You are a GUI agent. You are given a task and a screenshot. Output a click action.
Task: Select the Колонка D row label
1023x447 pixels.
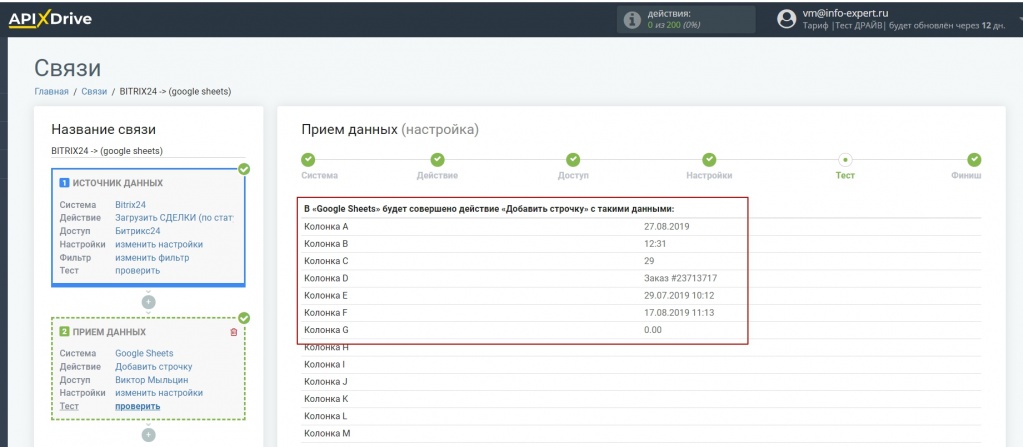(326, 279)
